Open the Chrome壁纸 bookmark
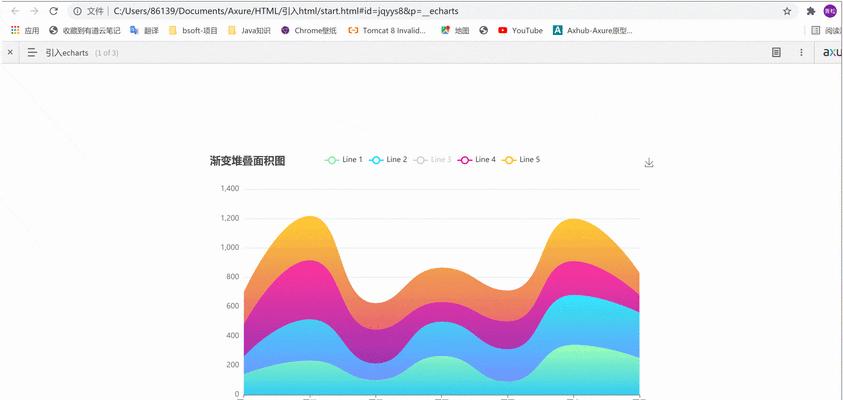This screenshot has width=843, height=400. [309, 31]
